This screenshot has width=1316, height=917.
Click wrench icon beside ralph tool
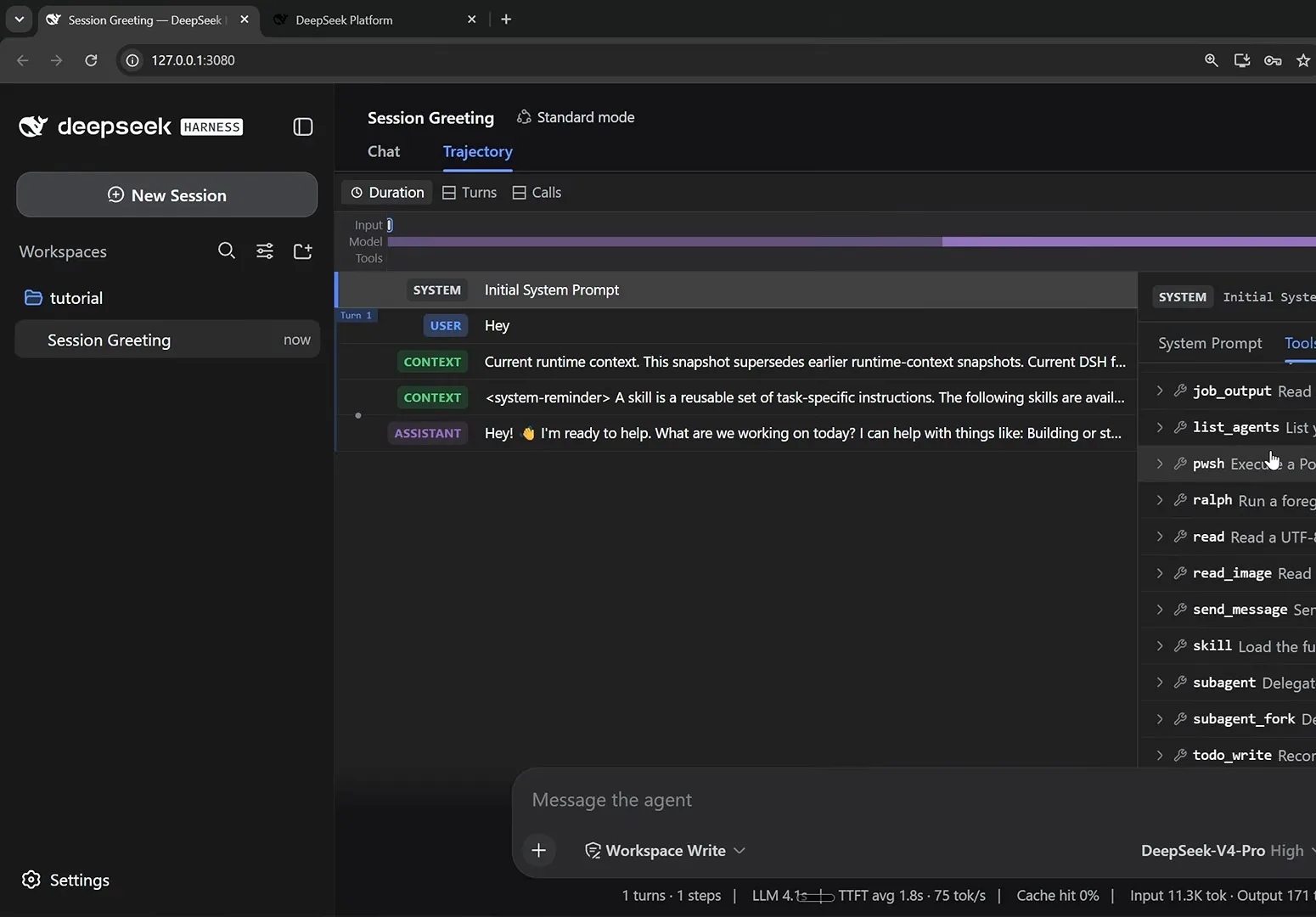(1180, 500)
